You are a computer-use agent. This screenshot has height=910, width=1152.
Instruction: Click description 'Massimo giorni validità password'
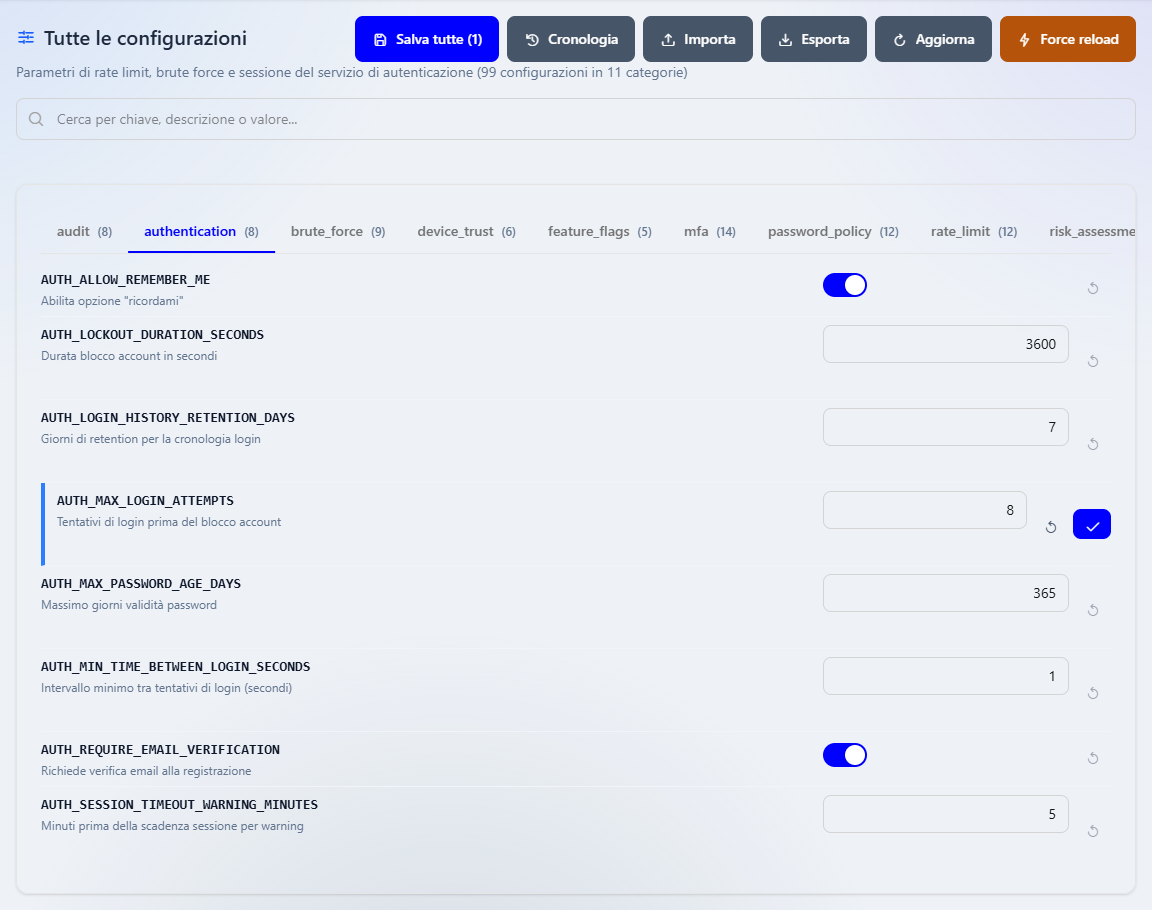pos(129,605)
